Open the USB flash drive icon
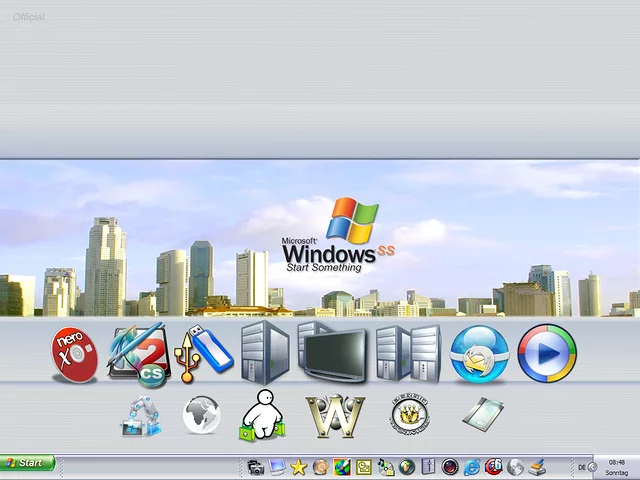The width and height of the screenshot is (640, 480). [205, 353]
